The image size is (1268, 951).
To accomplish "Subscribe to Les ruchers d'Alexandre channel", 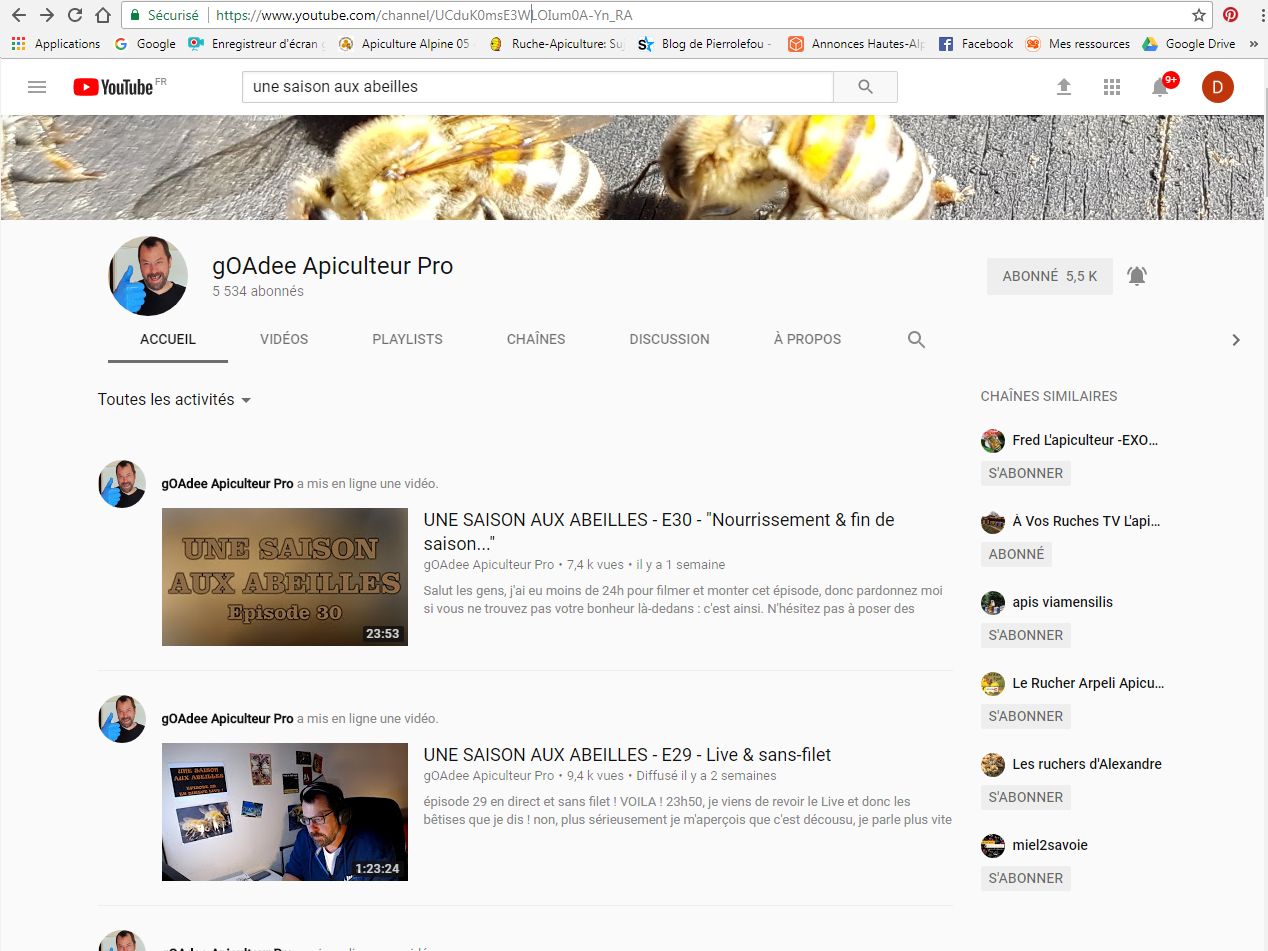I will point(1026,797).
